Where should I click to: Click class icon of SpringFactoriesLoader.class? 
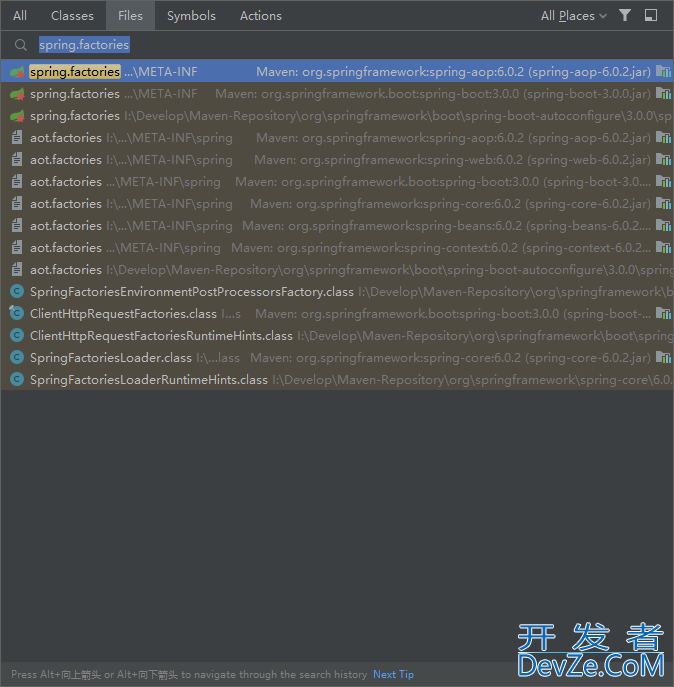pos(17,357)
